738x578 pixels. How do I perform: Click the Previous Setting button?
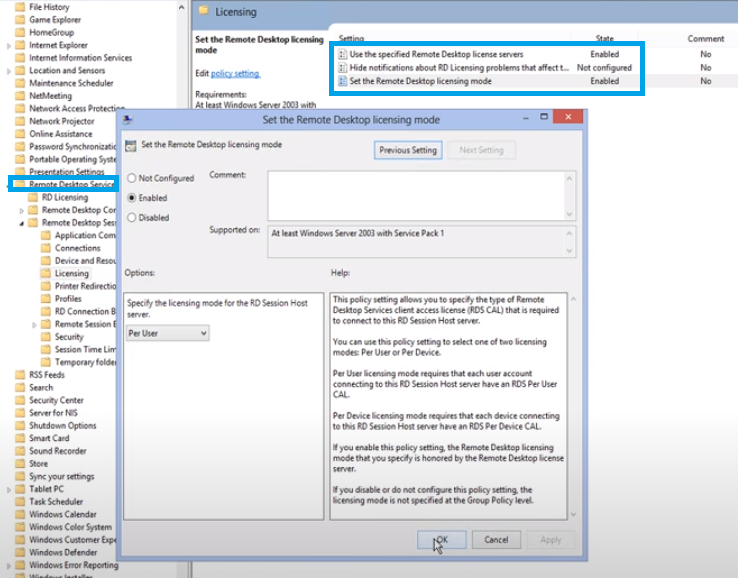(x=408, y=150)
